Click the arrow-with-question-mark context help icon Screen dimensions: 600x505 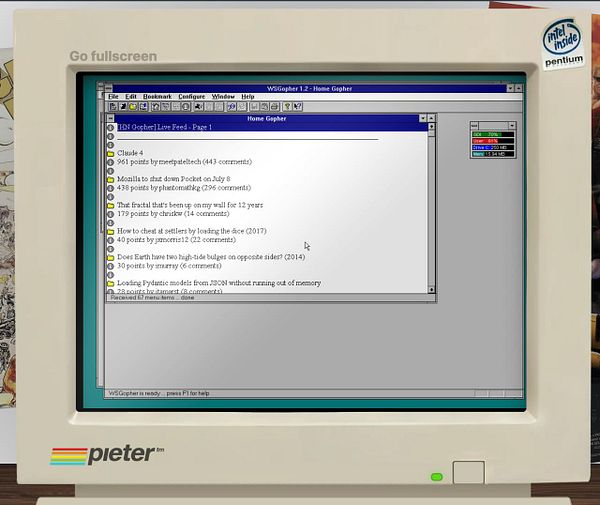pos(297,107)
